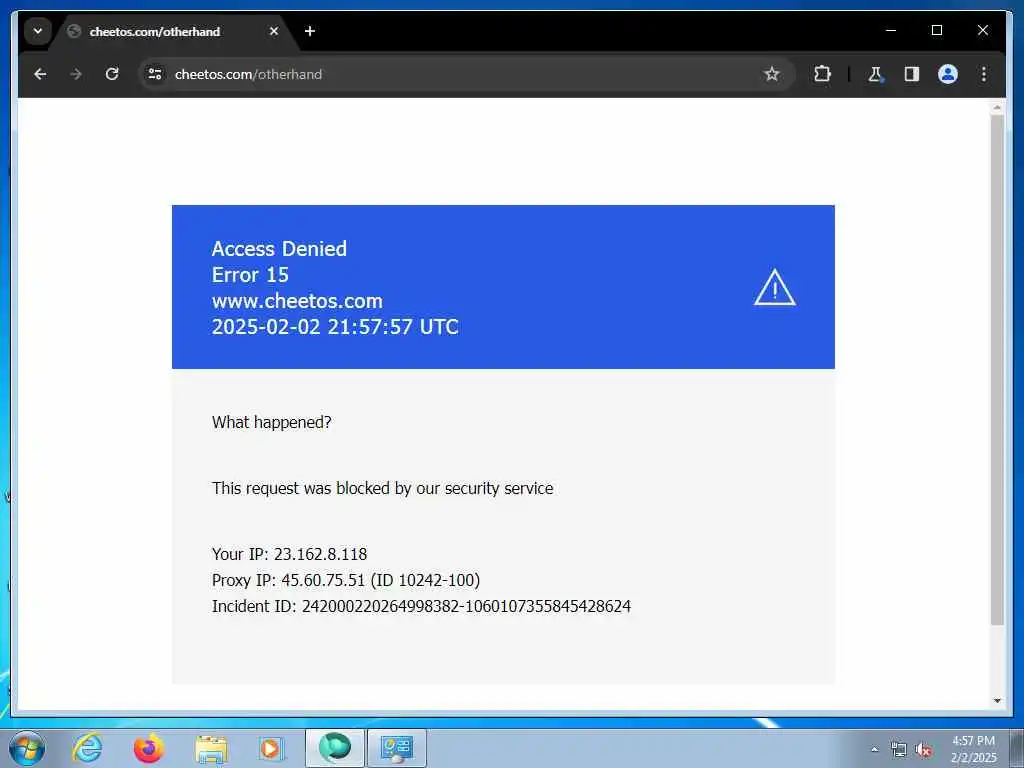Launch Firefox from the taskbar
The image size is (1024, 768).
(149, 748)
